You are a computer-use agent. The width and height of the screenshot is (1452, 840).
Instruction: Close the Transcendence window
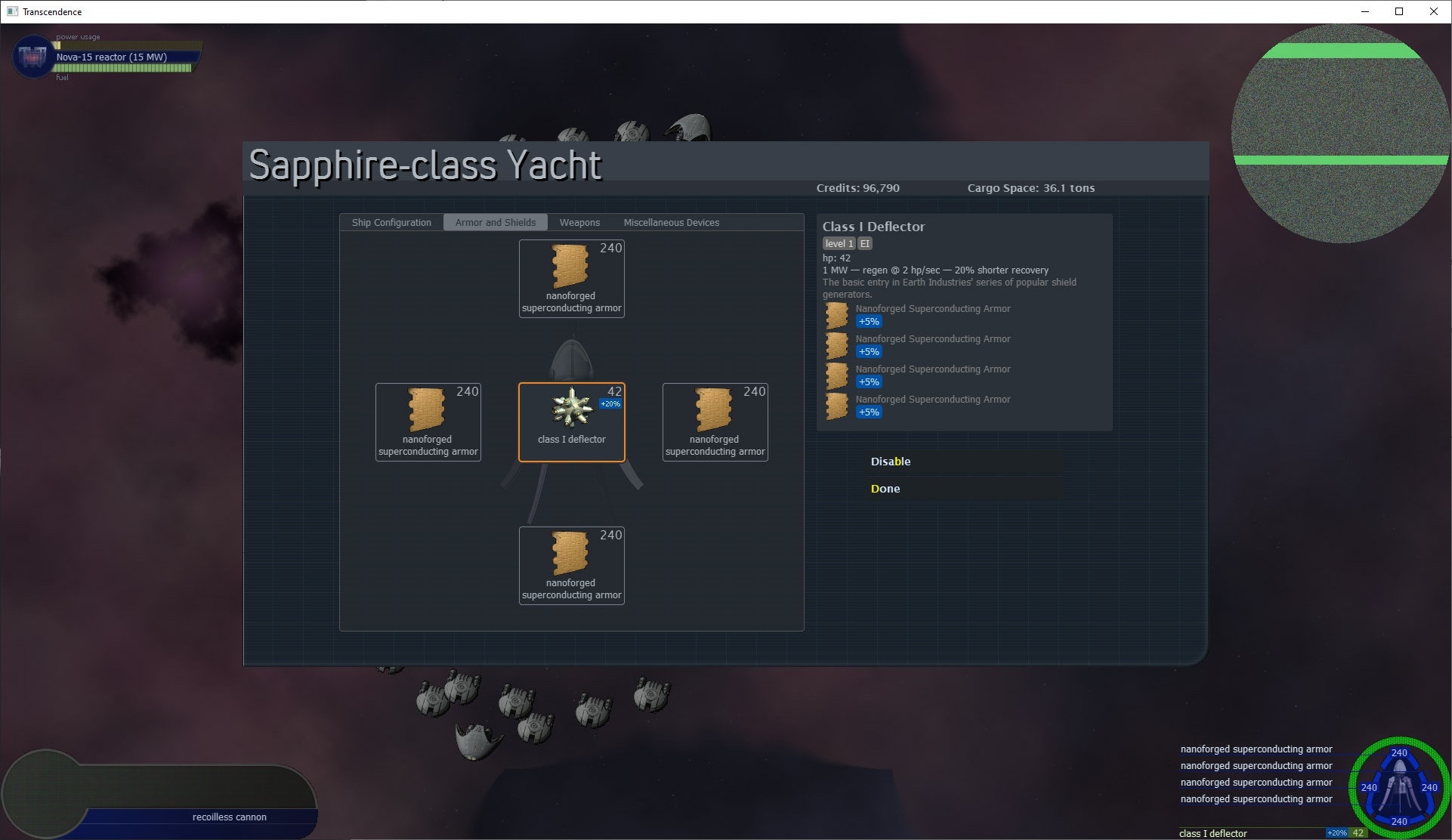pyautogui.click(x=1433, y=11)
